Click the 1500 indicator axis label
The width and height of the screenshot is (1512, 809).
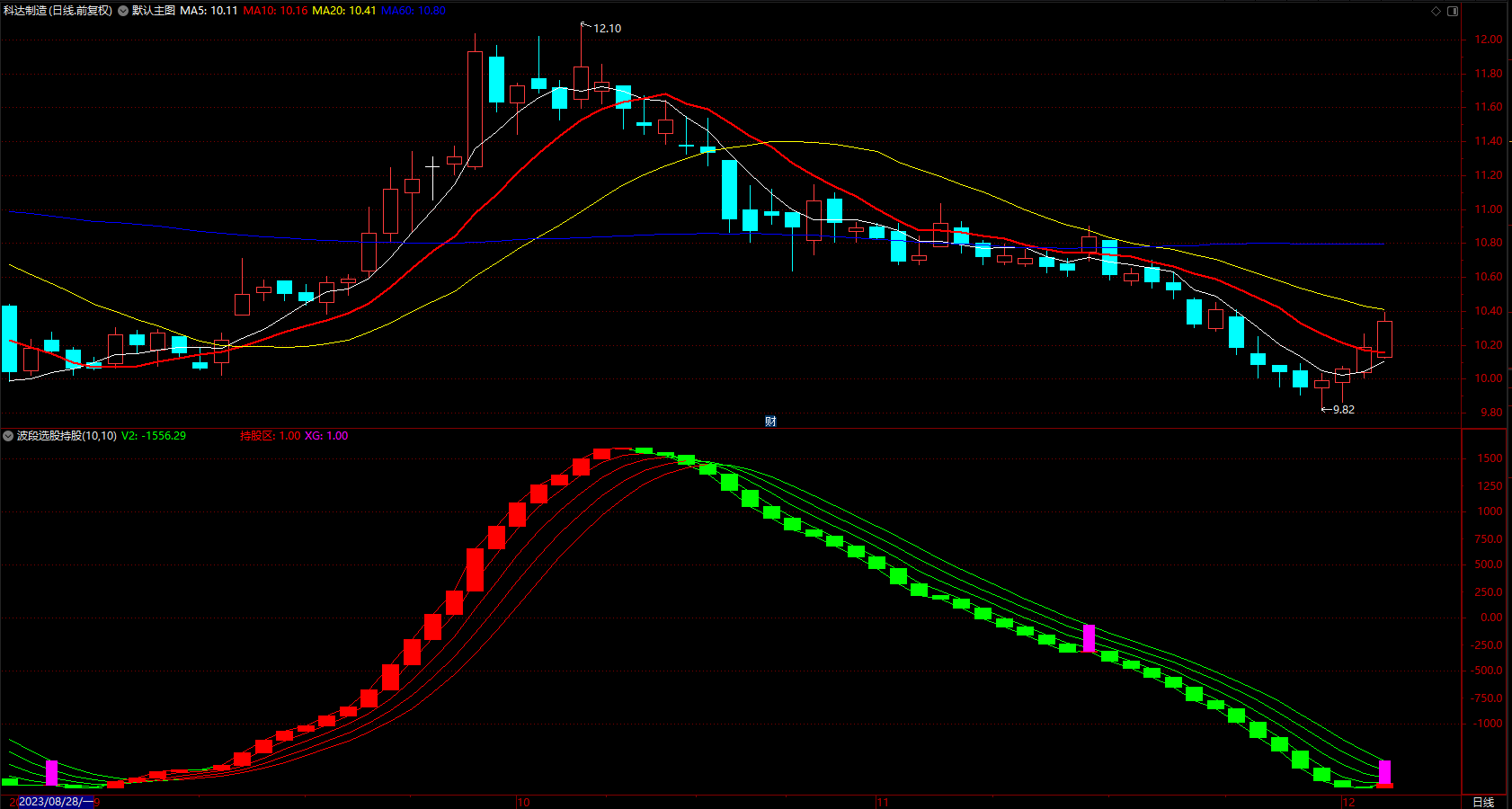point(1490,458)
